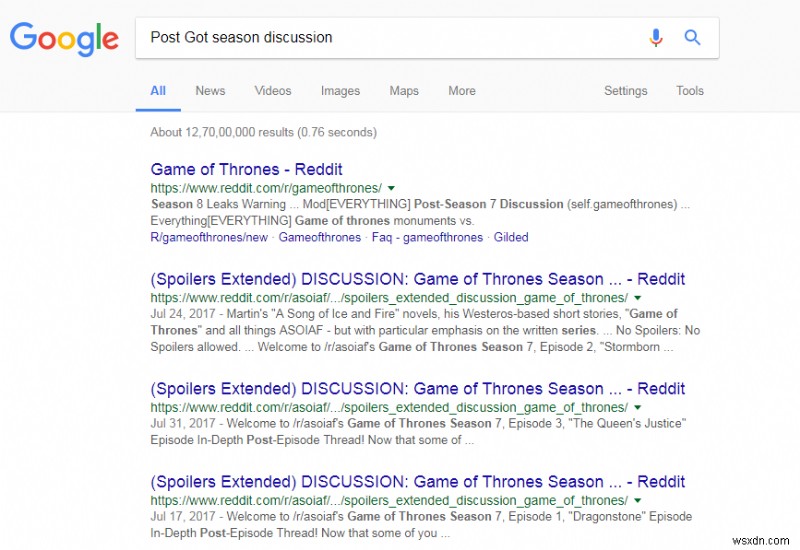Click snippet mentioning 'The Queen's Justice'
The image size is (800, 550).
pyautogui.click(x=418, y=432)
